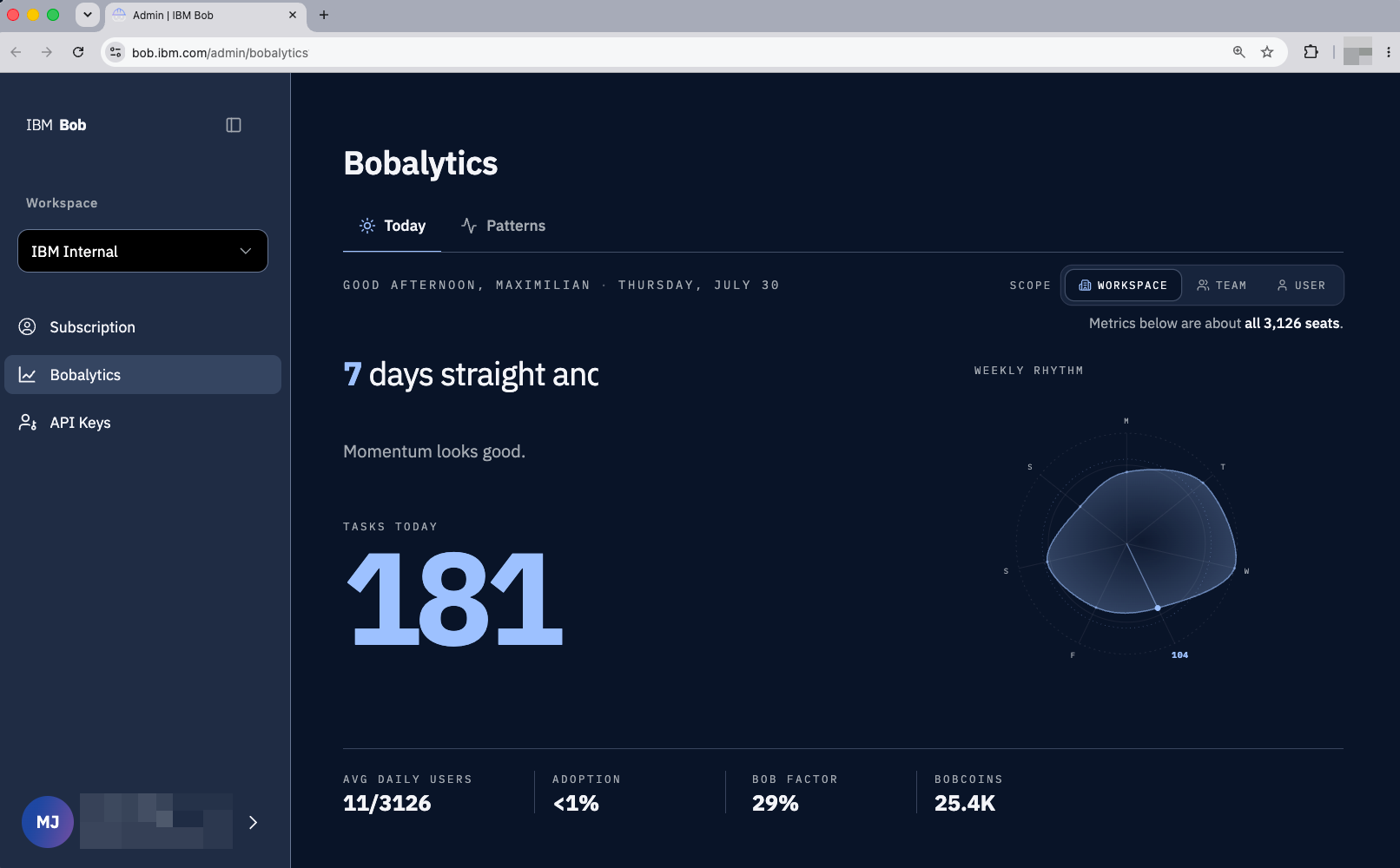Click the Subscription user-circle icon

[28, 327]
